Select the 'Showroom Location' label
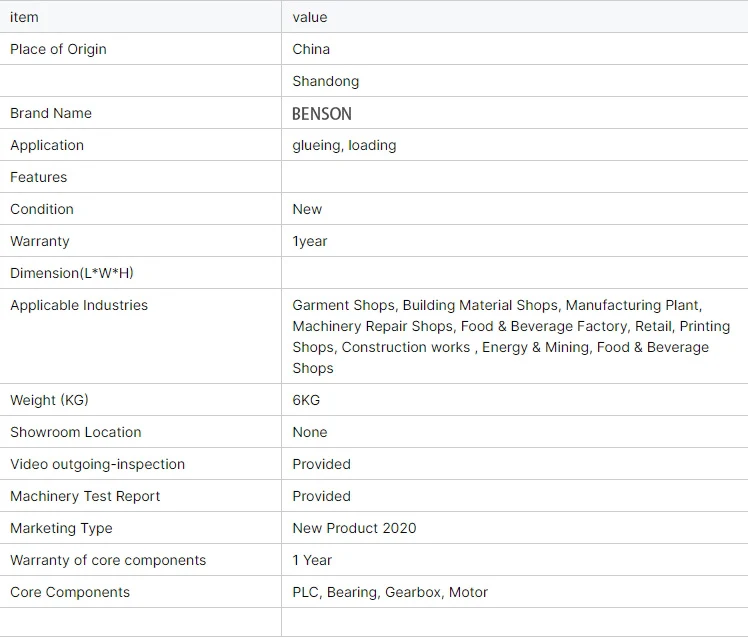The image size is (748, 638). (76, 432)
